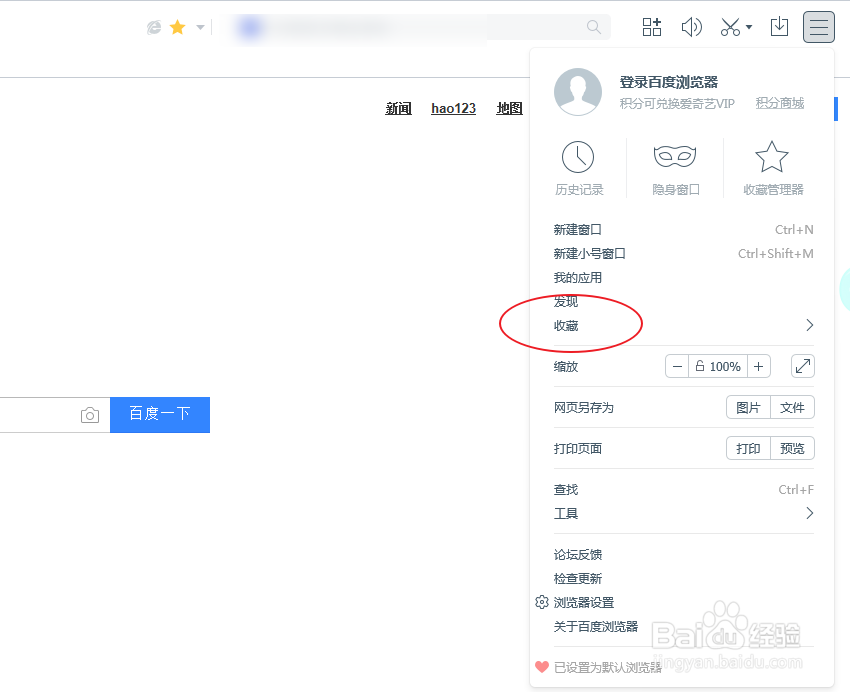Open the 收藏 submenu item
850x692 pixels.
click(x=683, y=325)
